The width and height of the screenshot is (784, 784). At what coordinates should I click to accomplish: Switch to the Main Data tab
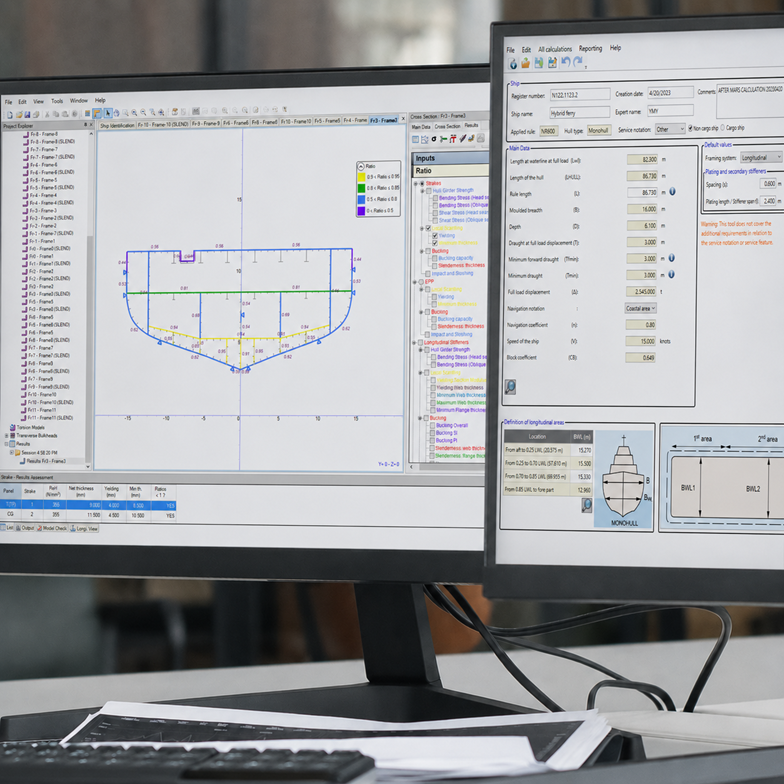point(421,127)
